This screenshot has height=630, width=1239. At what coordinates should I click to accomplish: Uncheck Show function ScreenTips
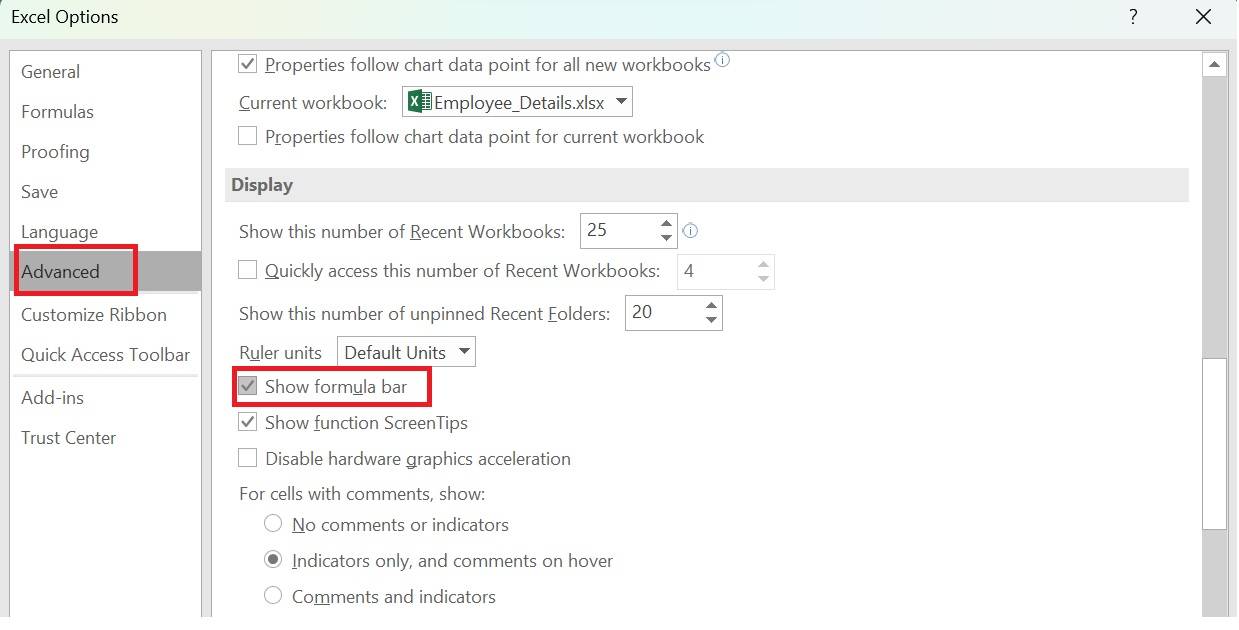248,423
